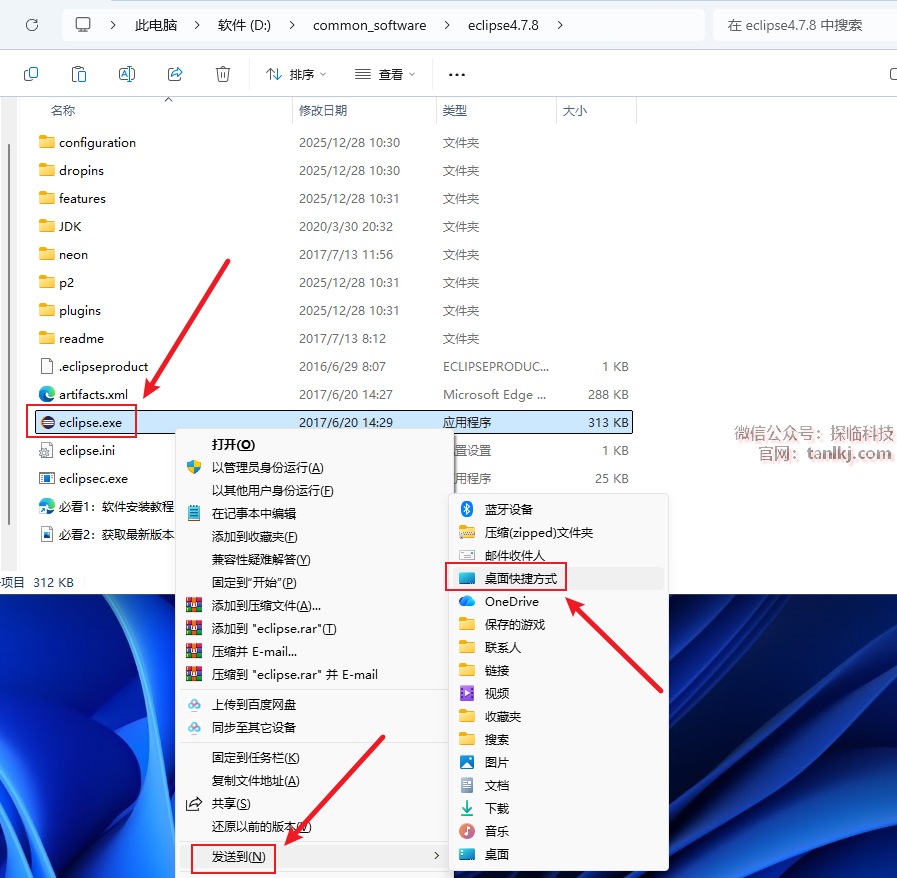Open the three-dot more options menu
The width and height of the screenshot is (897, 878).
[457, 75]
